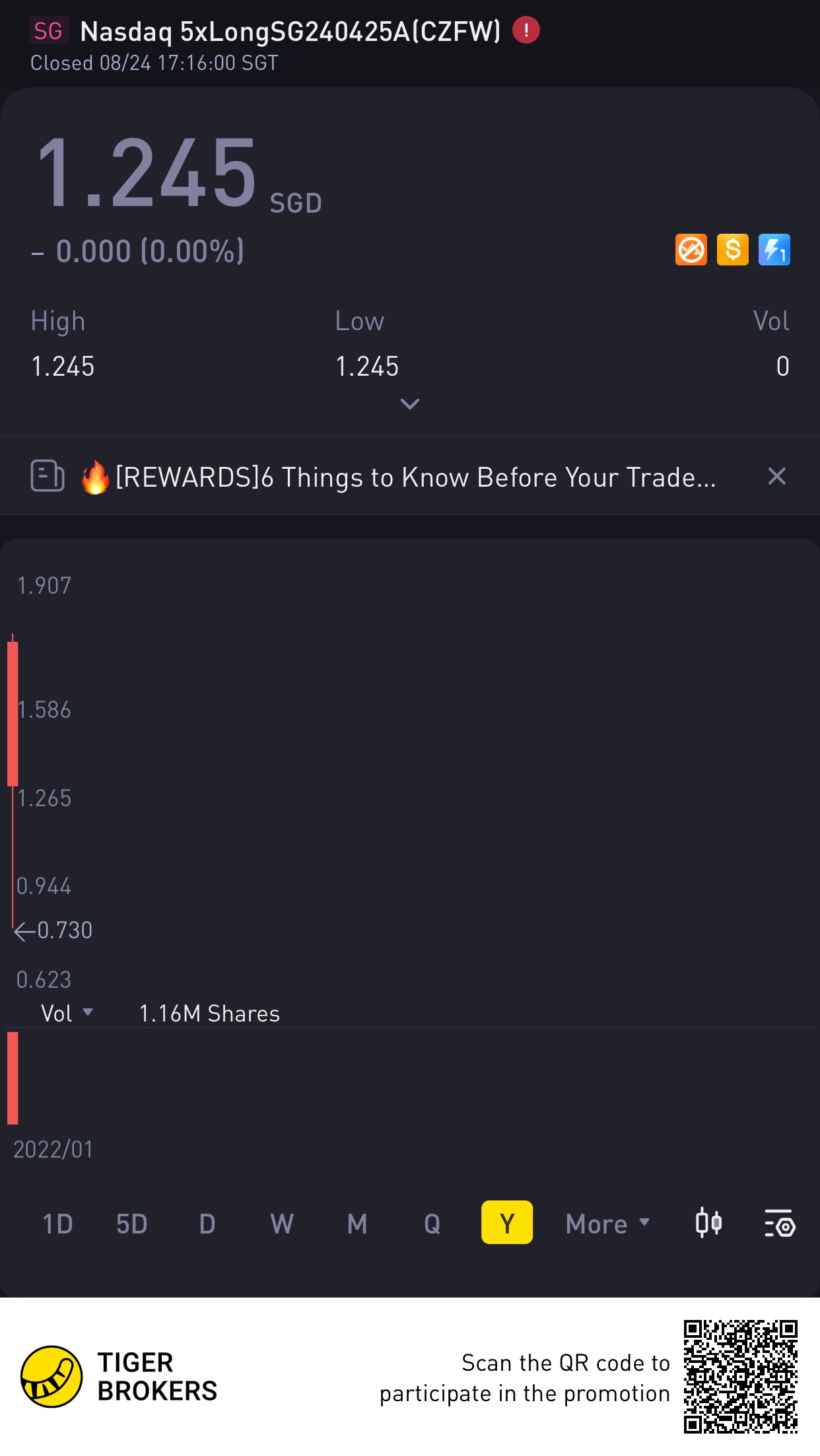Image resolution: width=820 pixels, height=1456 pixels.
Task: Open chart display settings icon
Action: 780,1224
